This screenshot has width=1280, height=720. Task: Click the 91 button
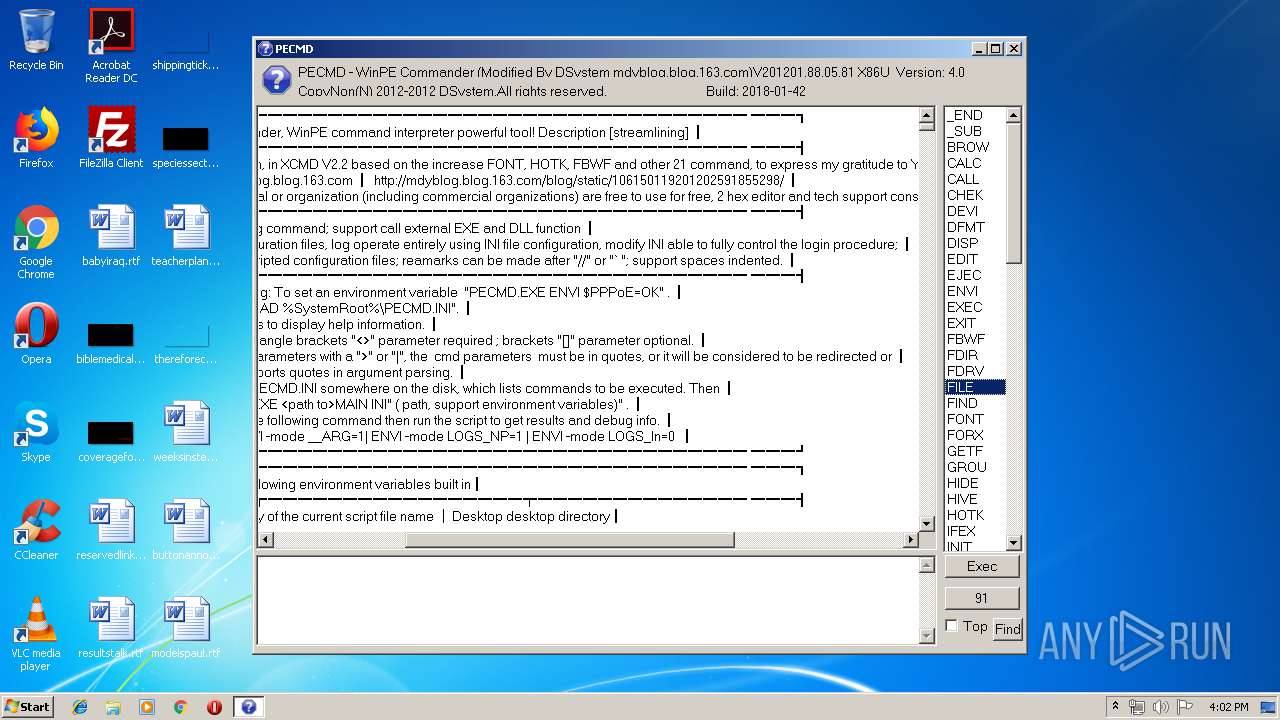point(981,598)
